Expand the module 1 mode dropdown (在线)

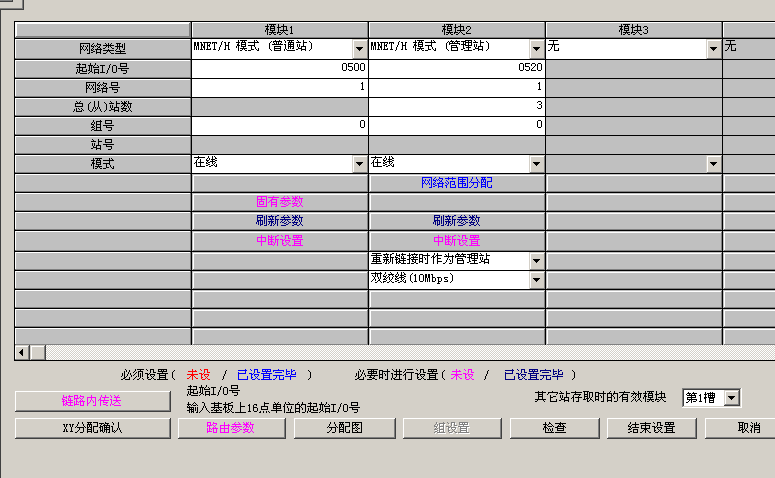coord(359,163)
